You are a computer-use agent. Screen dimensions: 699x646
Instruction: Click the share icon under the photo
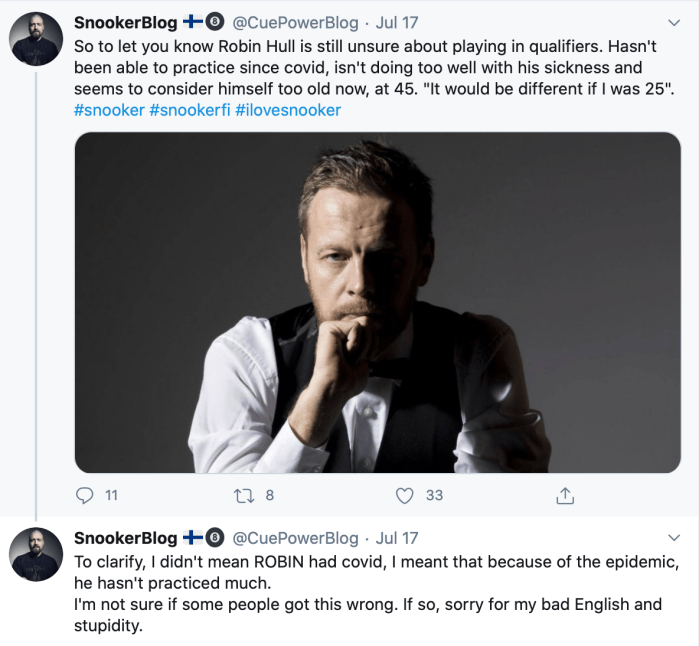pyautogui.click(x=564, y=495)
